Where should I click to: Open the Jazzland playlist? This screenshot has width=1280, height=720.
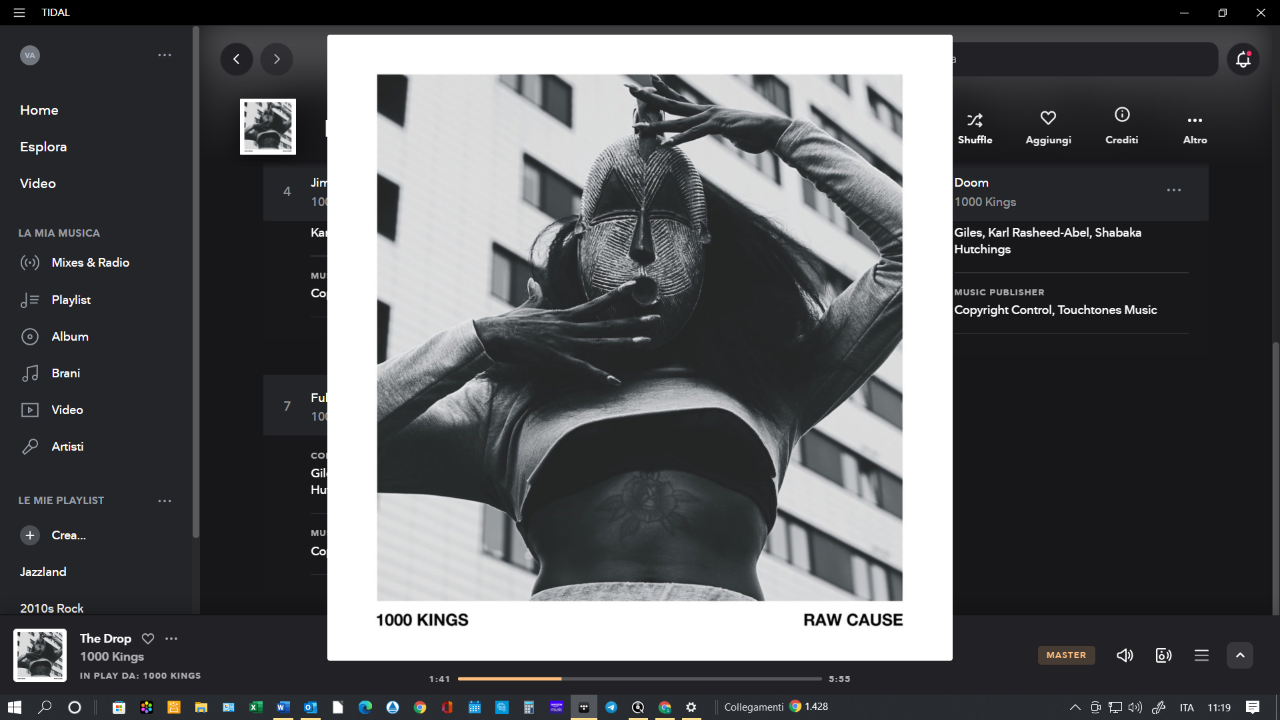click(43, 571)
